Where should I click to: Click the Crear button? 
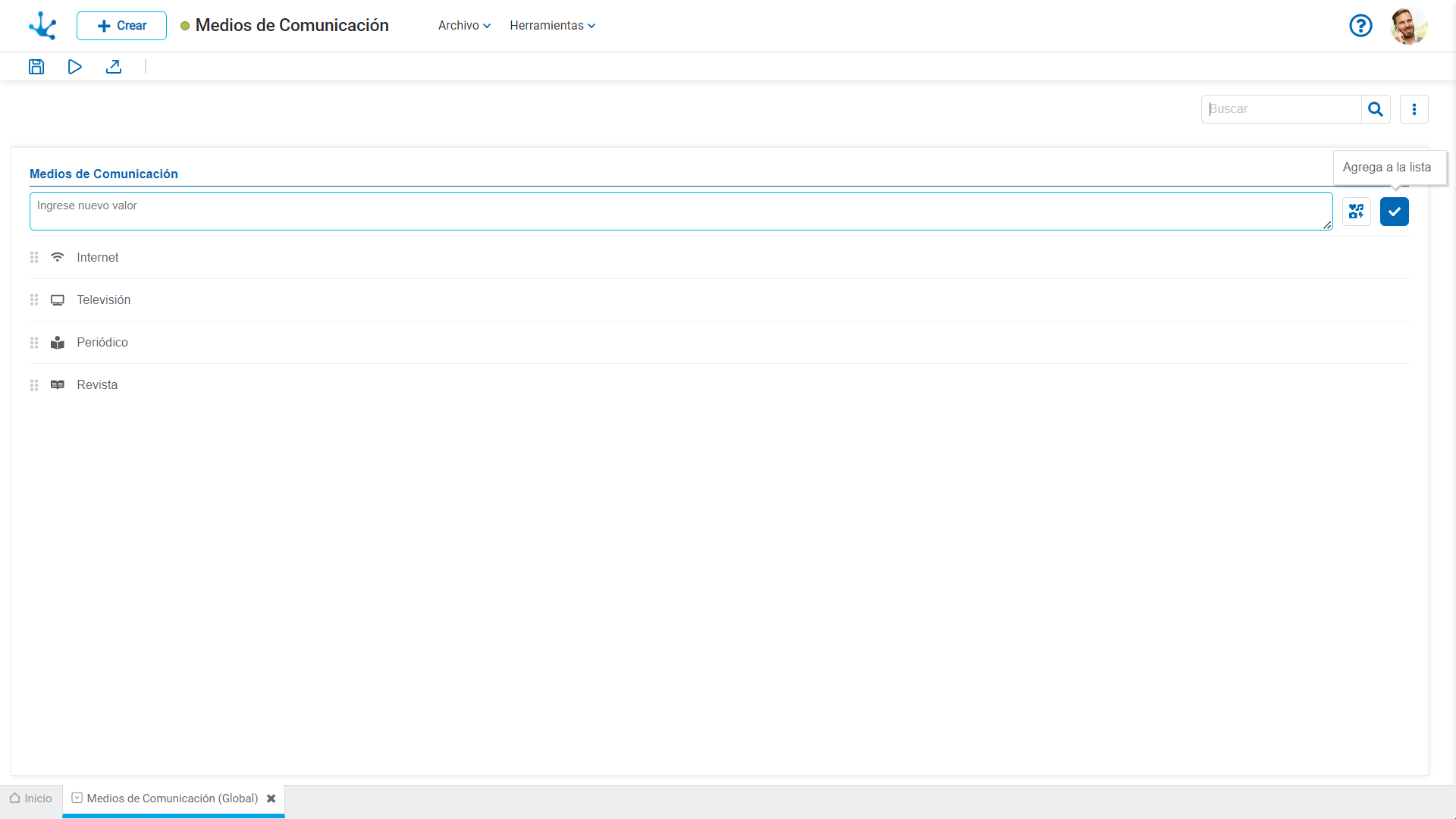121,26
